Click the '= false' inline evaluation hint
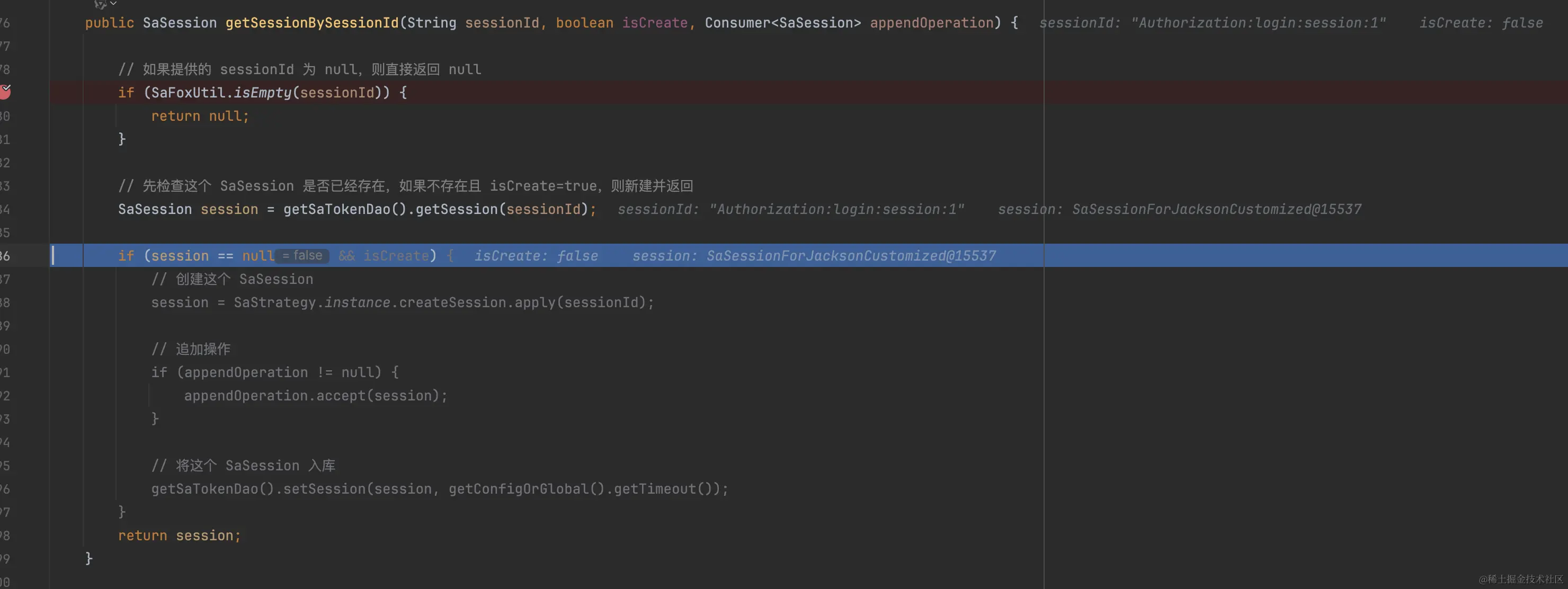Image resolution: width=1568 pixels, height=589 pixels. [x=302, y=255]
